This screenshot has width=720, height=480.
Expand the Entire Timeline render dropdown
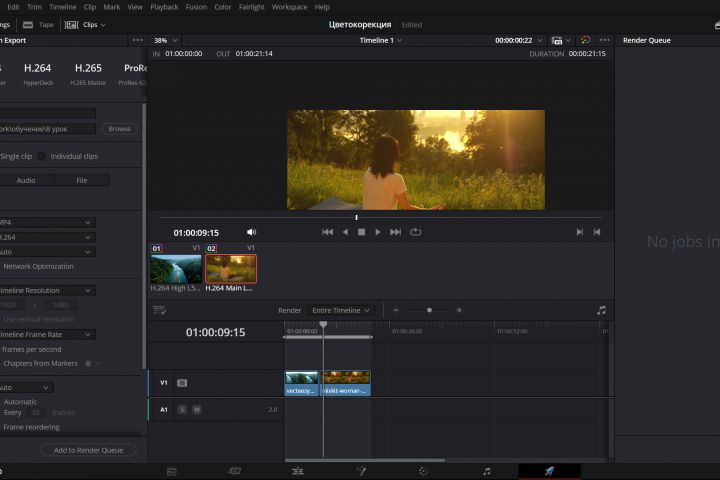(x=341, y=310)
